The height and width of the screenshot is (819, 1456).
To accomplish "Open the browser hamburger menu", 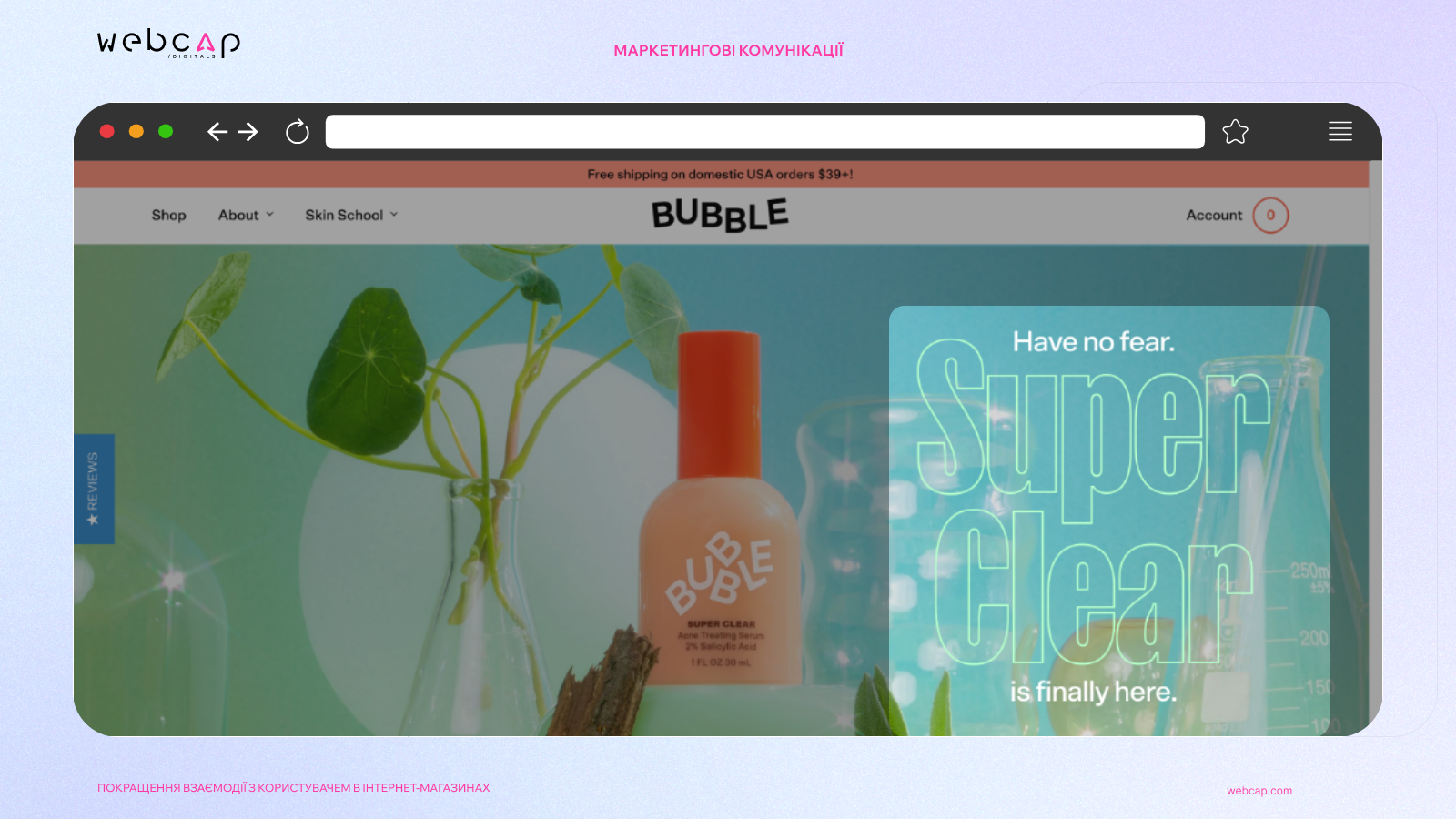I will tap(1340, 131).
